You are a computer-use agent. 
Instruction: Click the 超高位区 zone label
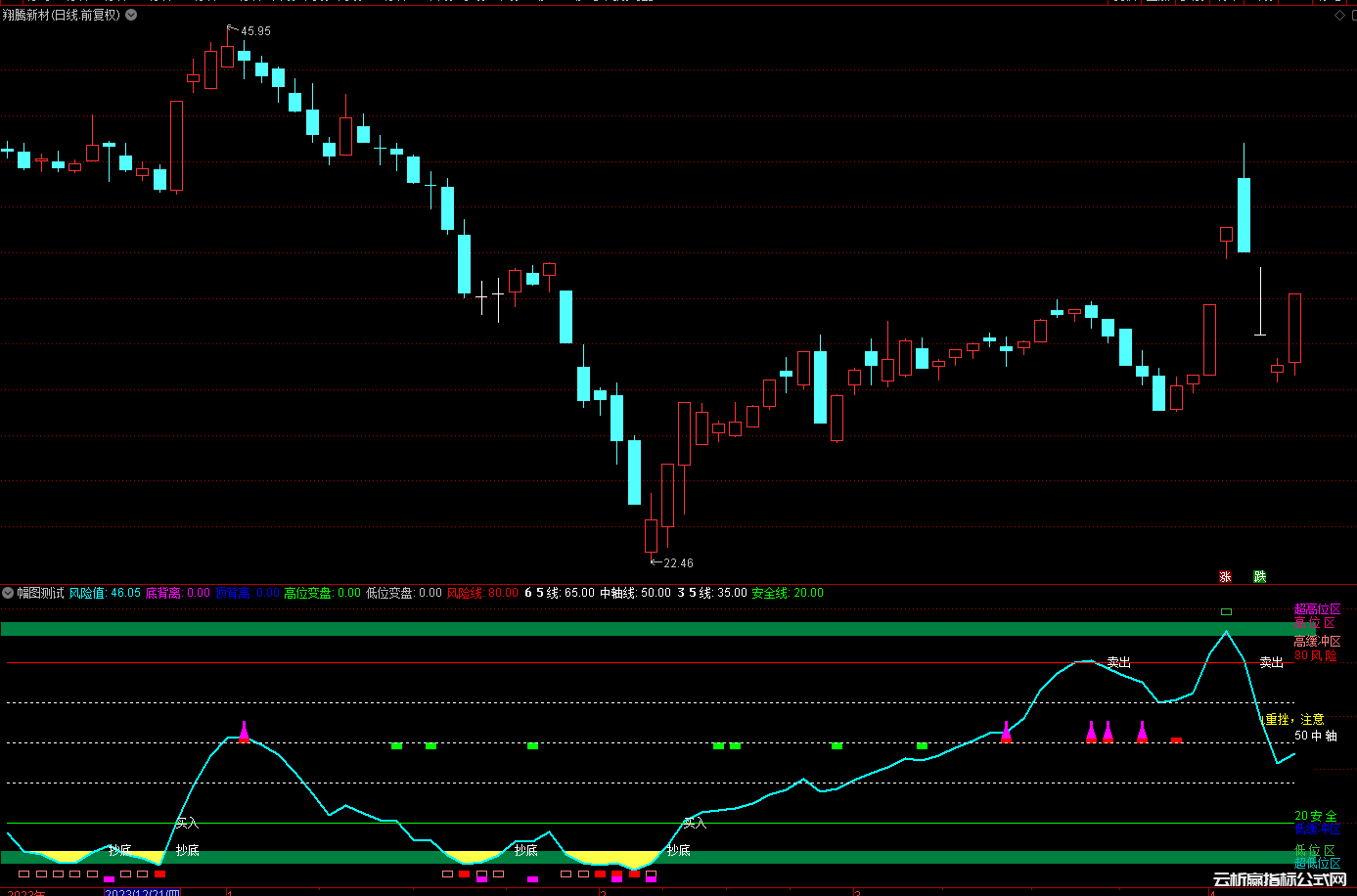(x=1317, y=609)
